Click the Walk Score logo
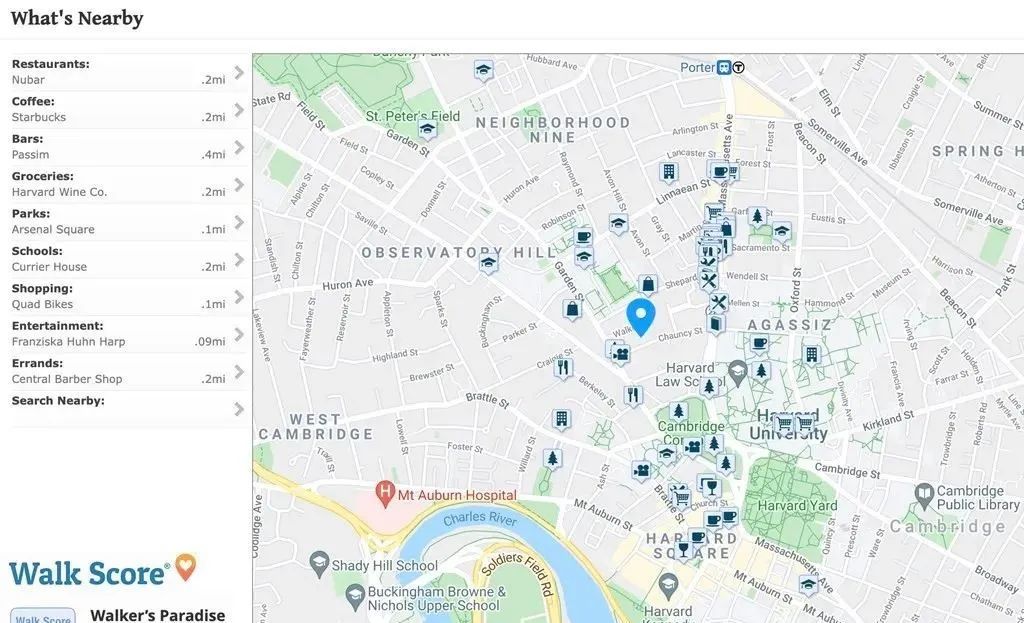The height and width of the screenshot is (623, 1024). coord(103,570)
